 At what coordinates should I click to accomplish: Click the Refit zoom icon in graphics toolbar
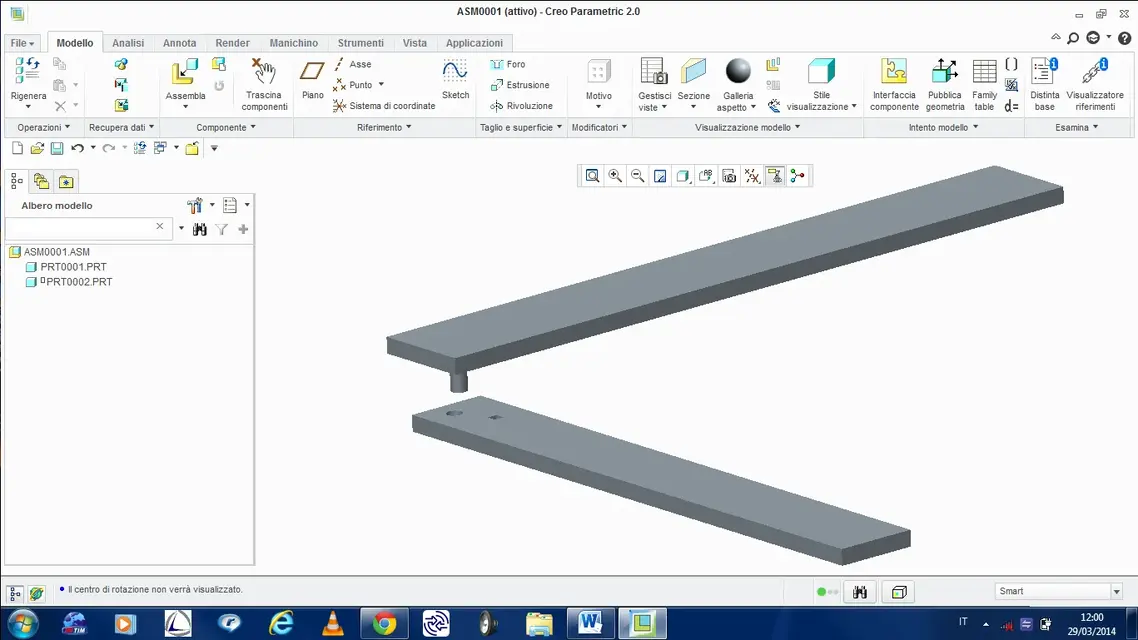click(x=592, y=176)
